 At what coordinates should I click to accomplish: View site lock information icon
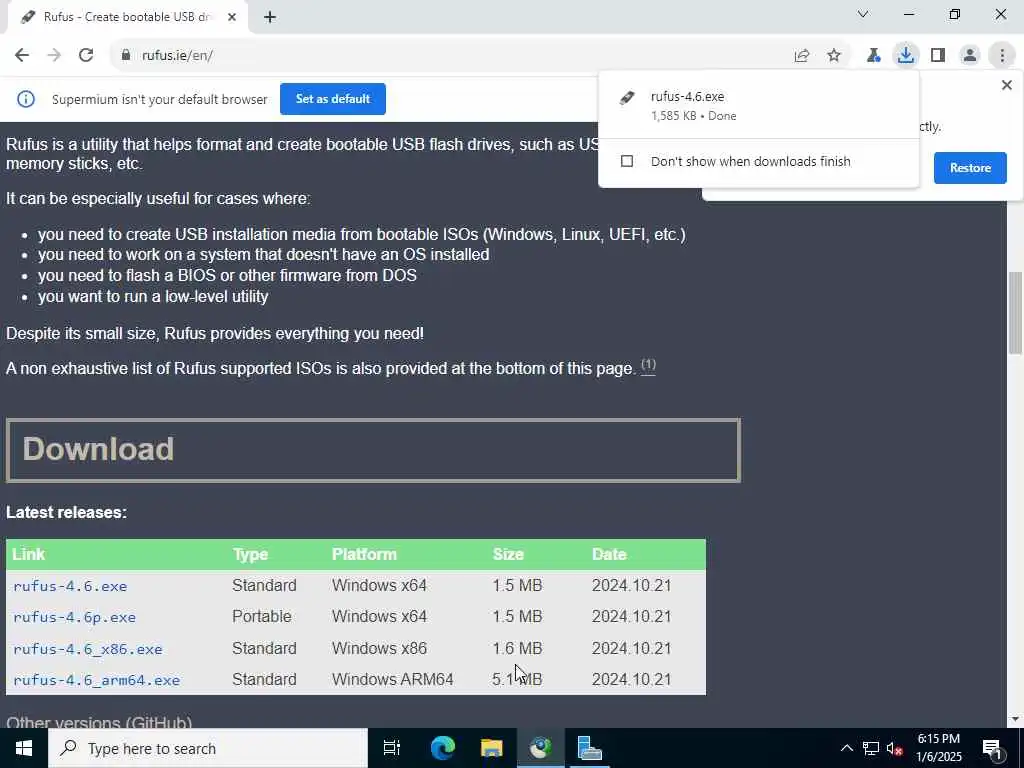(126, 56)
